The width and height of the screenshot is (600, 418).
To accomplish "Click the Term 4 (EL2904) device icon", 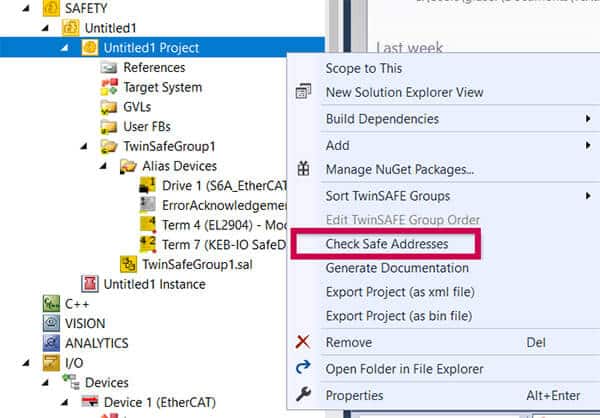I will point(147,225).
